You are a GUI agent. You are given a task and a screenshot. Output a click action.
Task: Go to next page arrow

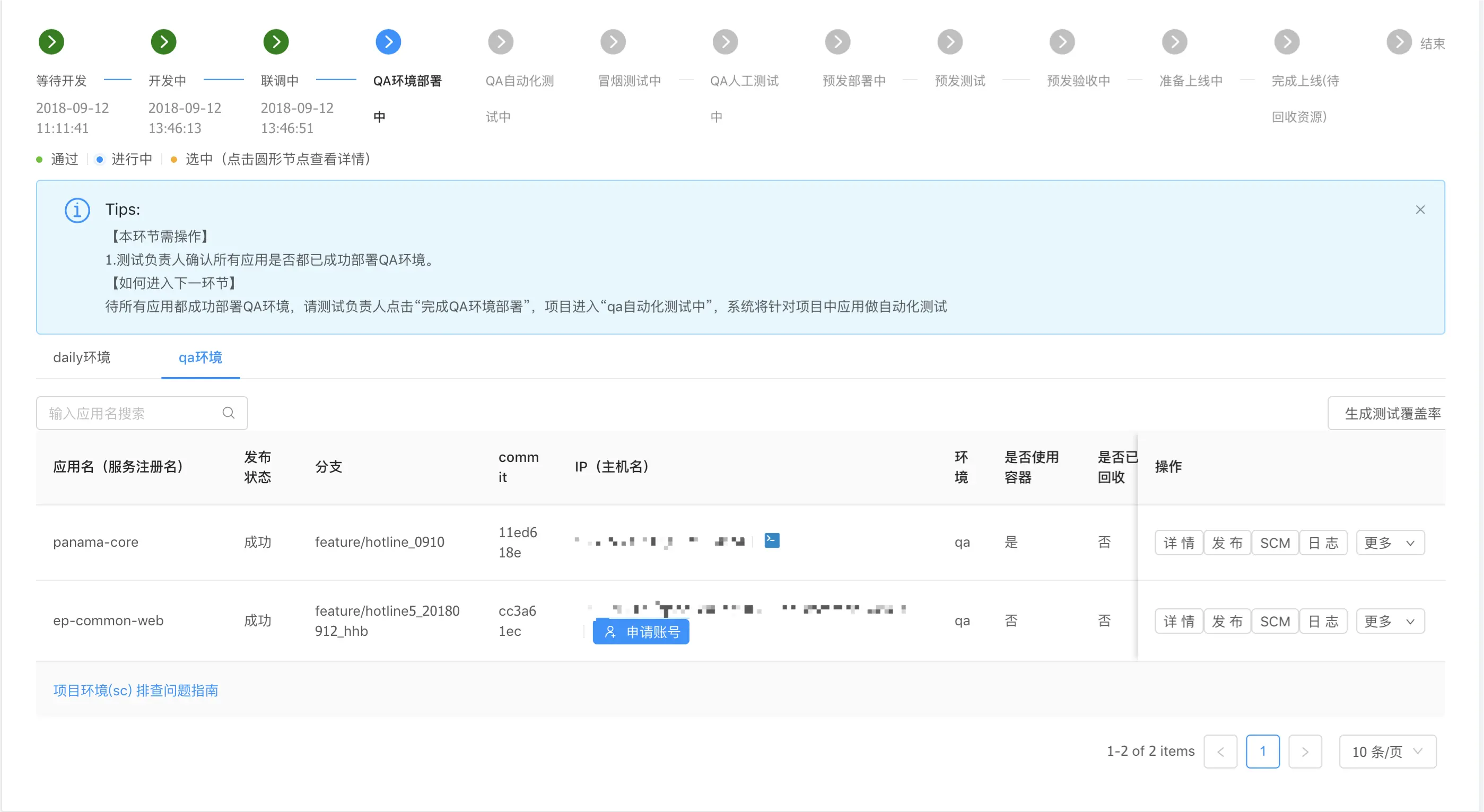1305,751
